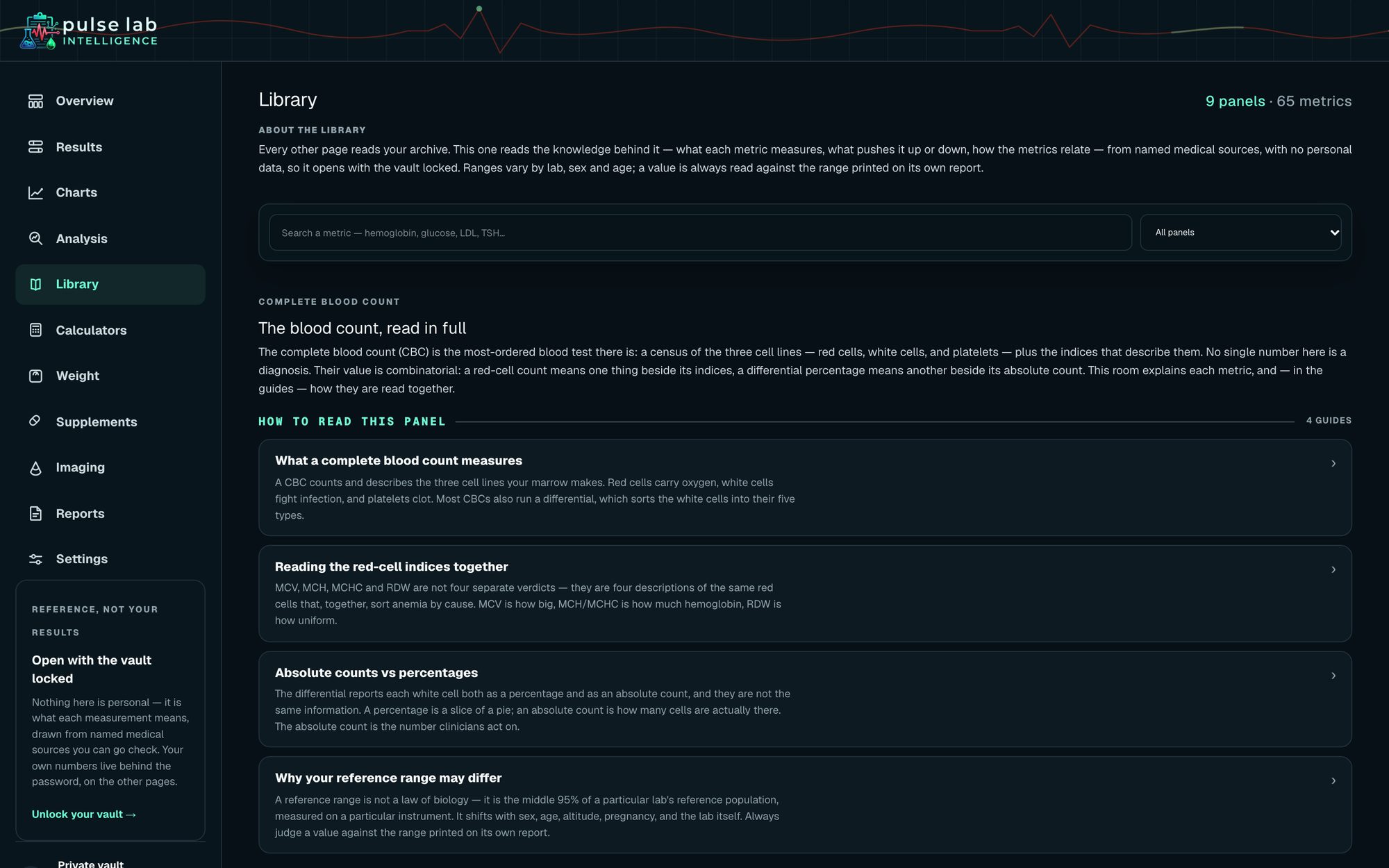Viewport: 1389px width, 868px height.
Task: Open the Calculators page label
Action: coord(91,331)
